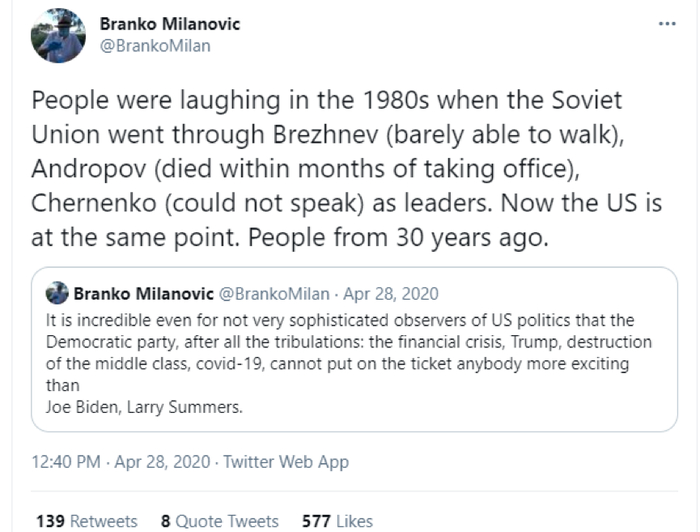Click the Twitter Web App source link
Viewport: 700px width, 532px height.
point(286,462)
